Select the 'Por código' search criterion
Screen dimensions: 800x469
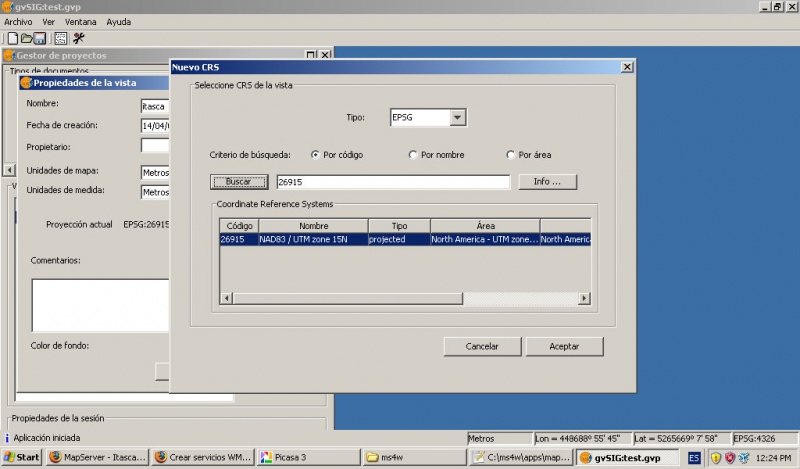pos(316,155)
